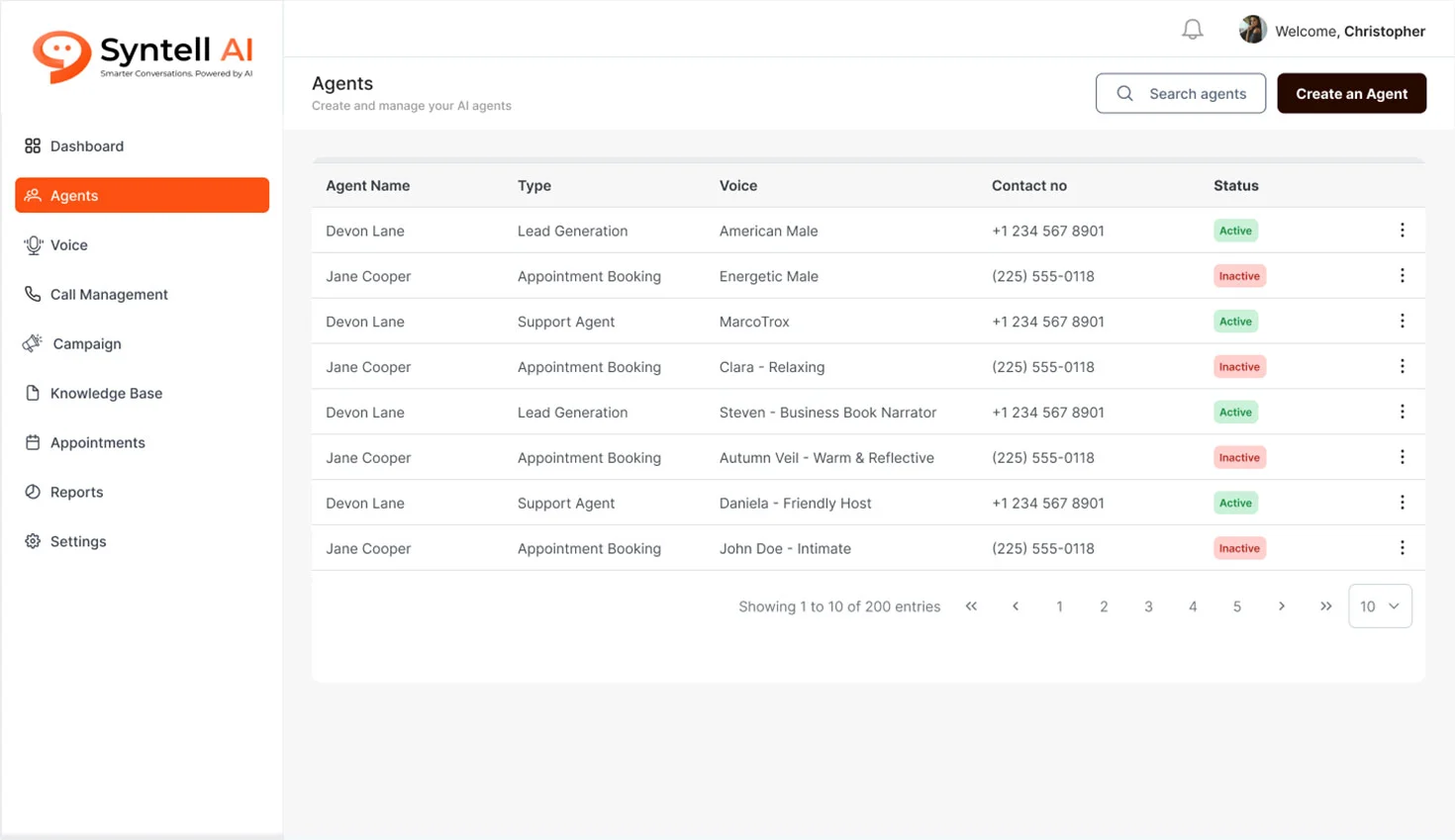Click Devon Lane in Daniela - Friendly Host row
1455x840 pixels.
click(x=365, y=503)
